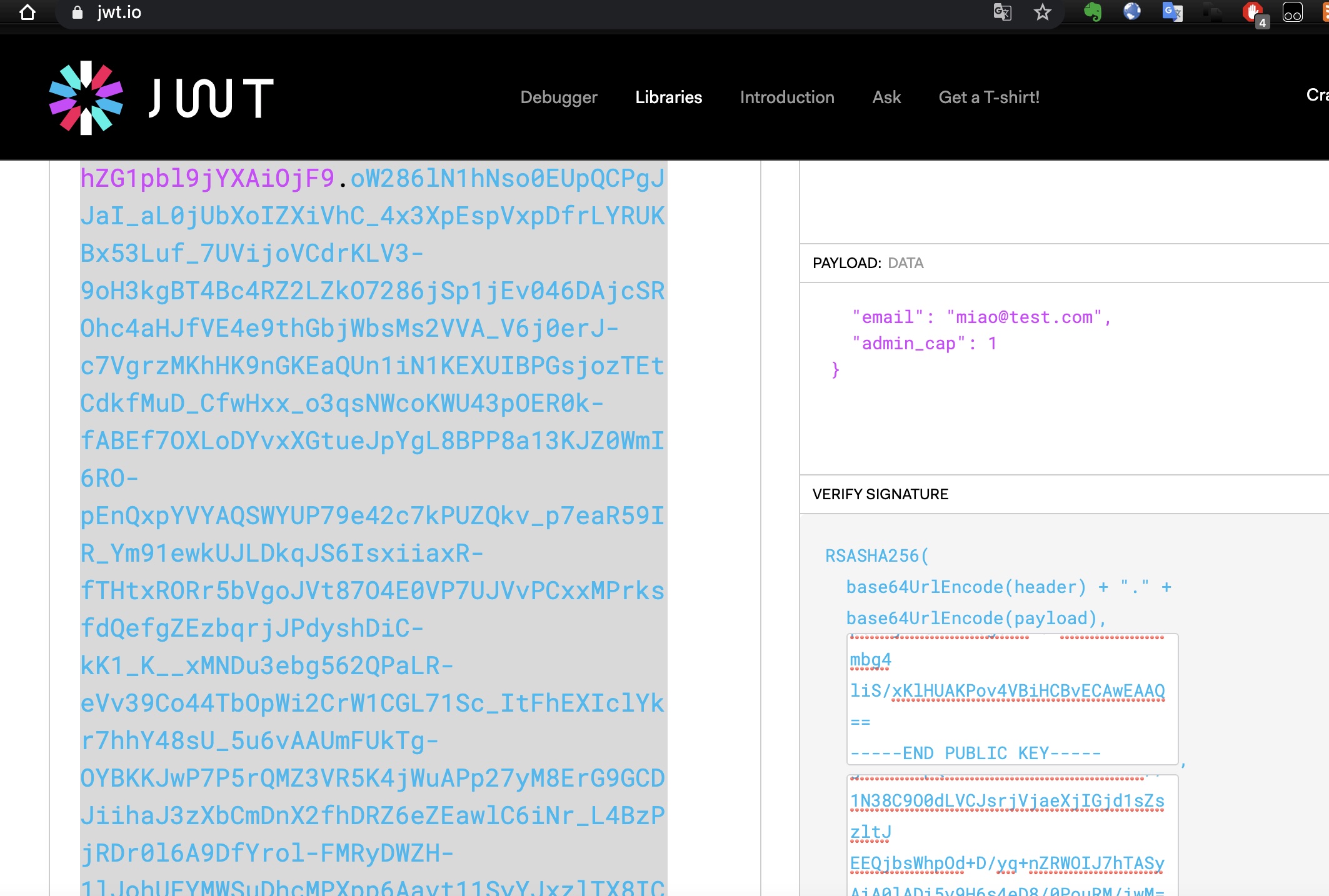
Task: Click the Ask nav link
Action: [x=886, y=97]
